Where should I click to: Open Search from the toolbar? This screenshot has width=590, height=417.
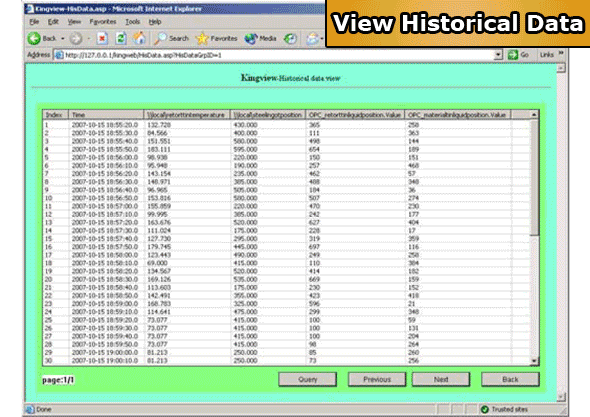[x=172, y=38]
